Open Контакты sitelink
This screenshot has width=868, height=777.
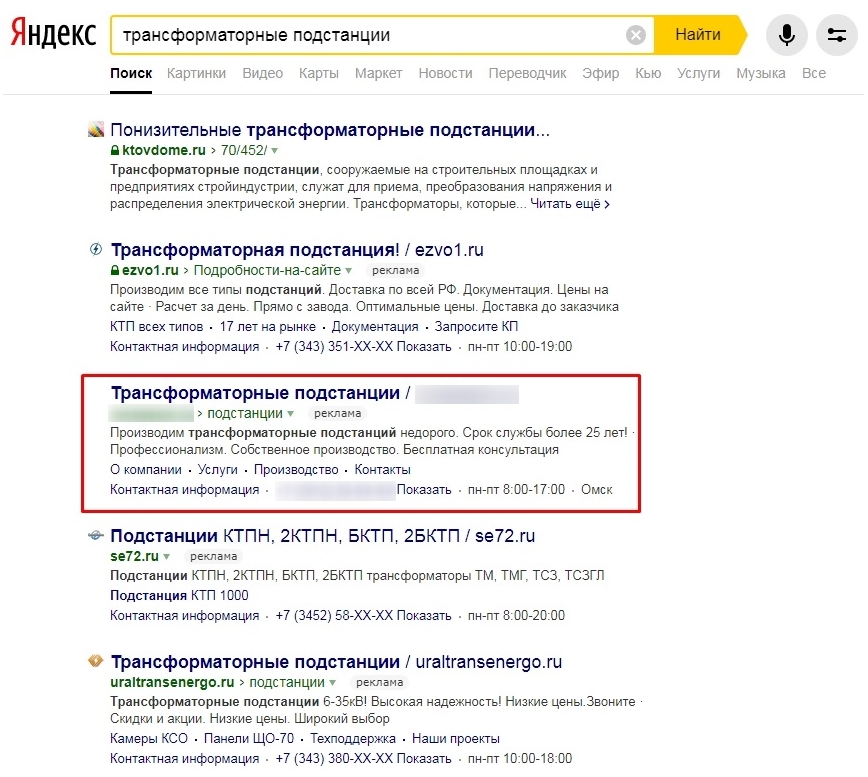[382, 469]
